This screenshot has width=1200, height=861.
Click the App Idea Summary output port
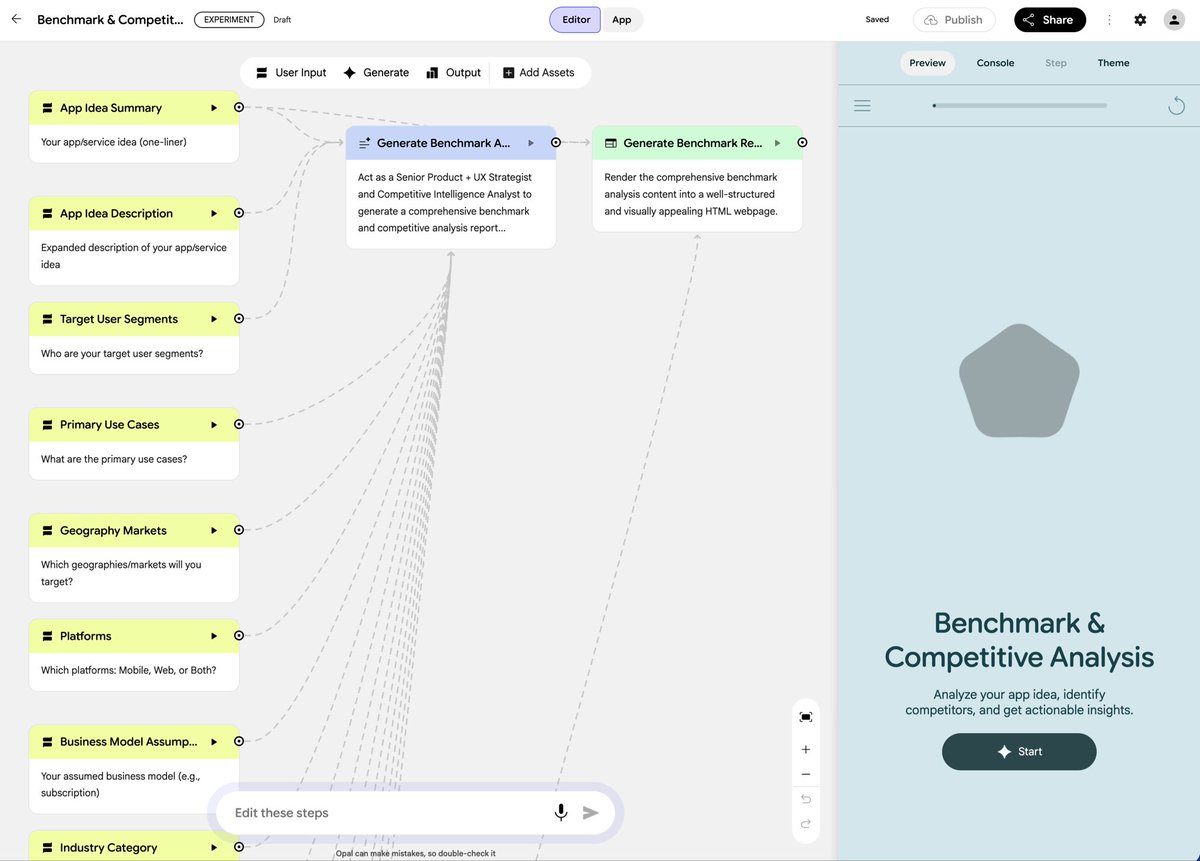tap(239, 107)
